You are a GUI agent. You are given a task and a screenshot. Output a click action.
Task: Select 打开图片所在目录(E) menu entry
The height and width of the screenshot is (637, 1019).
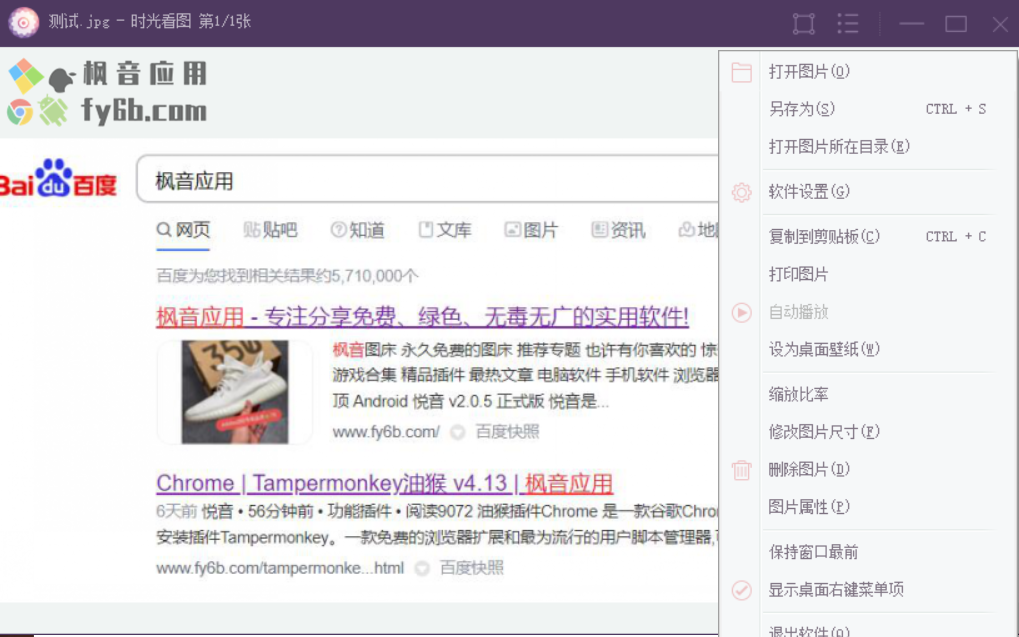(839, 147)
